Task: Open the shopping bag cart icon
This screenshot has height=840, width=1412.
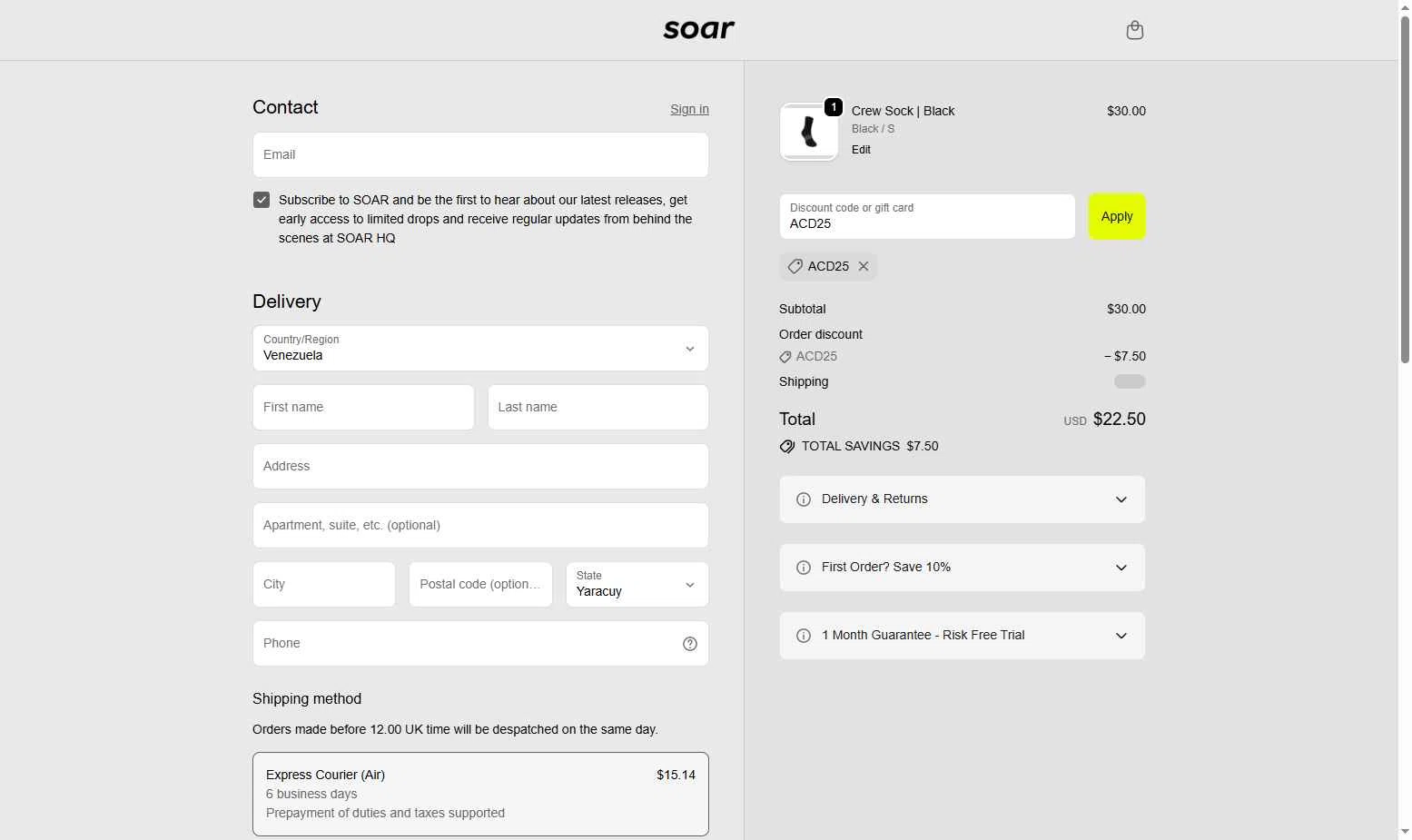Action: pyautogui.click(x=1134, y=30)
